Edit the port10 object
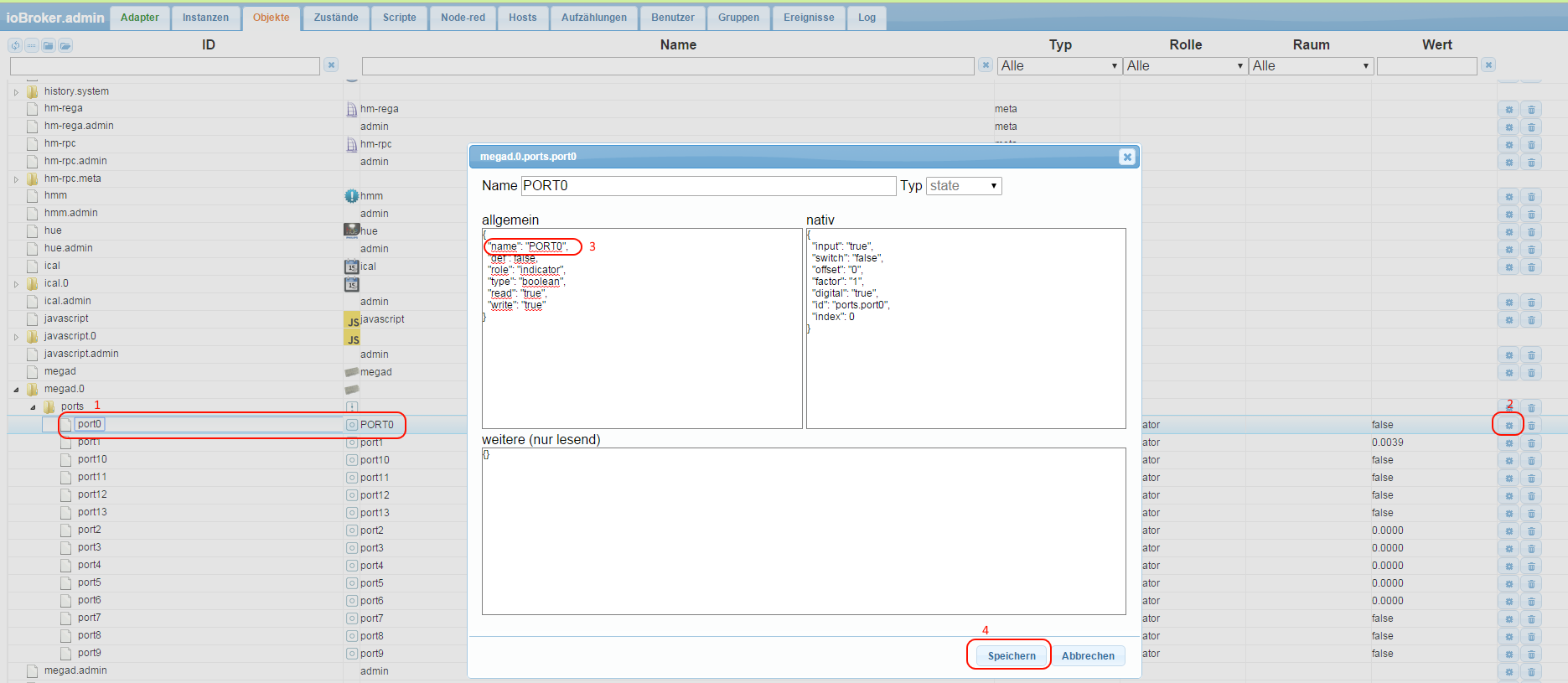The height and width of the screenshot is (683, 1568). (1509, 461)
